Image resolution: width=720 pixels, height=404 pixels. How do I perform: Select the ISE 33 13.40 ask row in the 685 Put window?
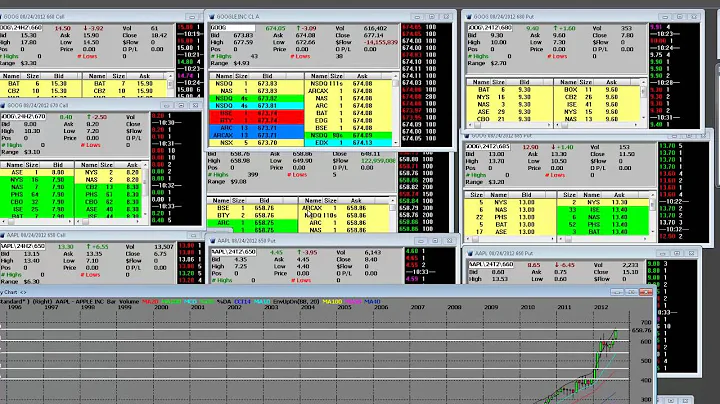pyautogui.click(x=603, y=210)
